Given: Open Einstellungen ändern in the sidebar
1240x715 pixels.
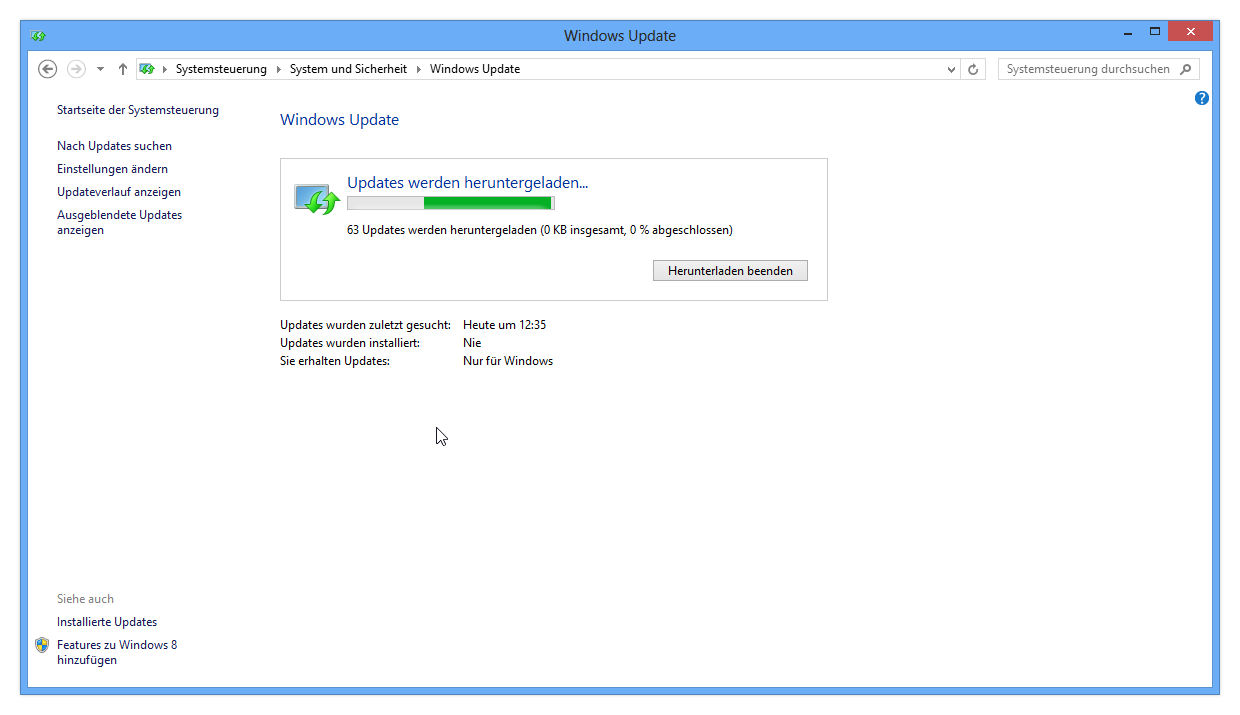Looking at the screenshot, I should pos(112,169).
